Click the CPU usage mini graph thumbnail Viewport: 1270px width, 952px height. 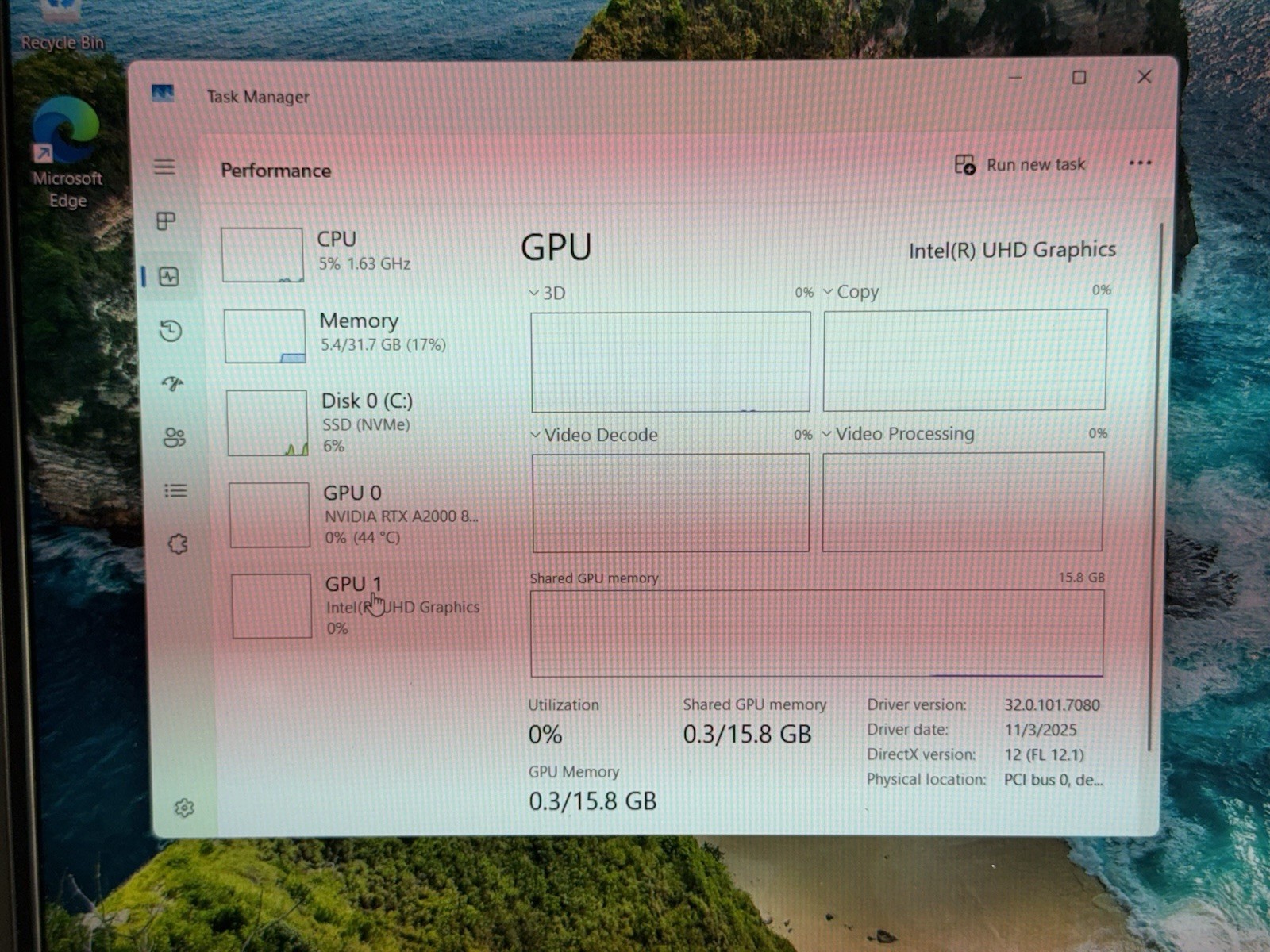(262, 255)
